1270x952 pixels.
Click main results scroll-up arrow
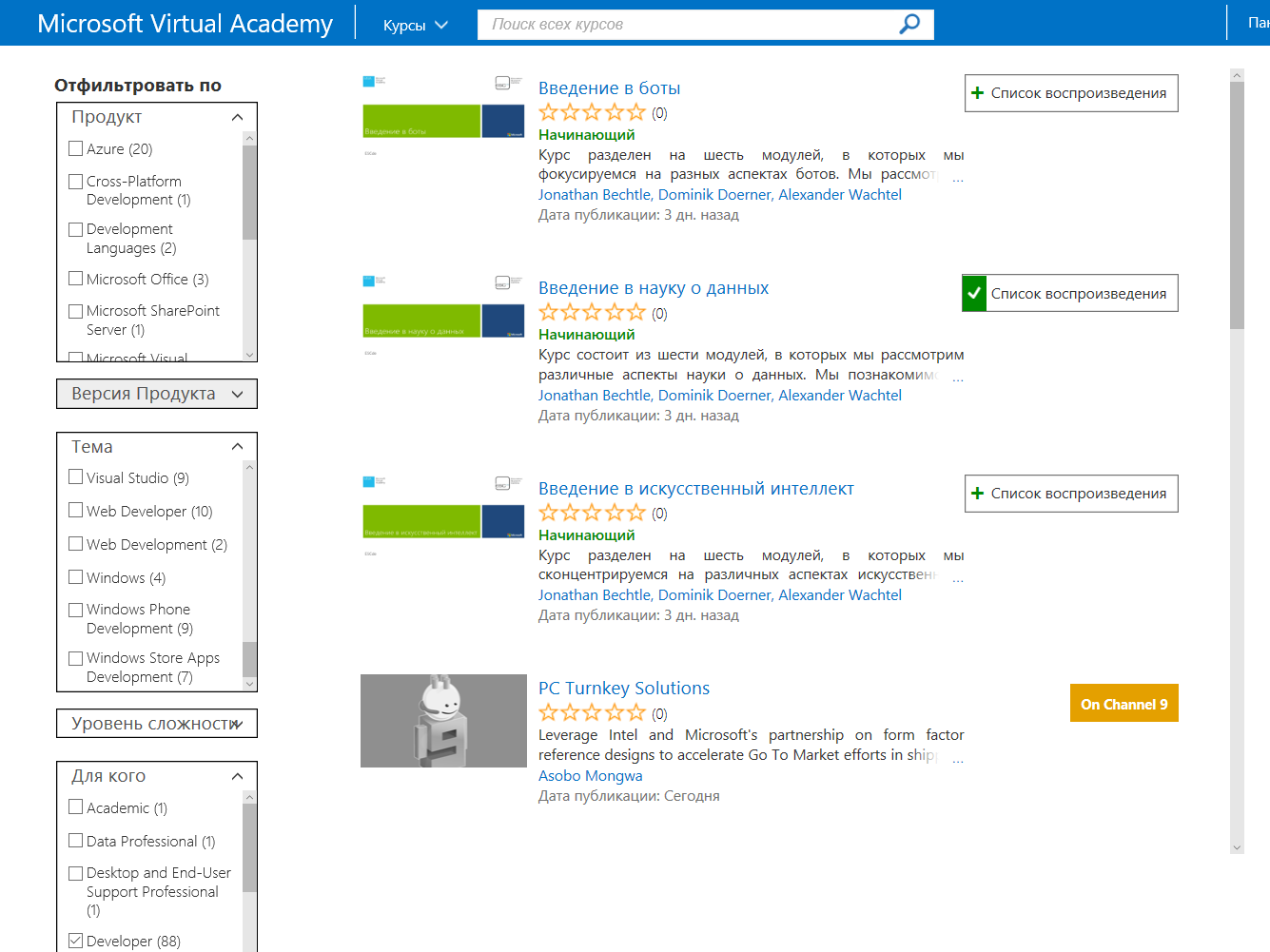coord(1237,75)
